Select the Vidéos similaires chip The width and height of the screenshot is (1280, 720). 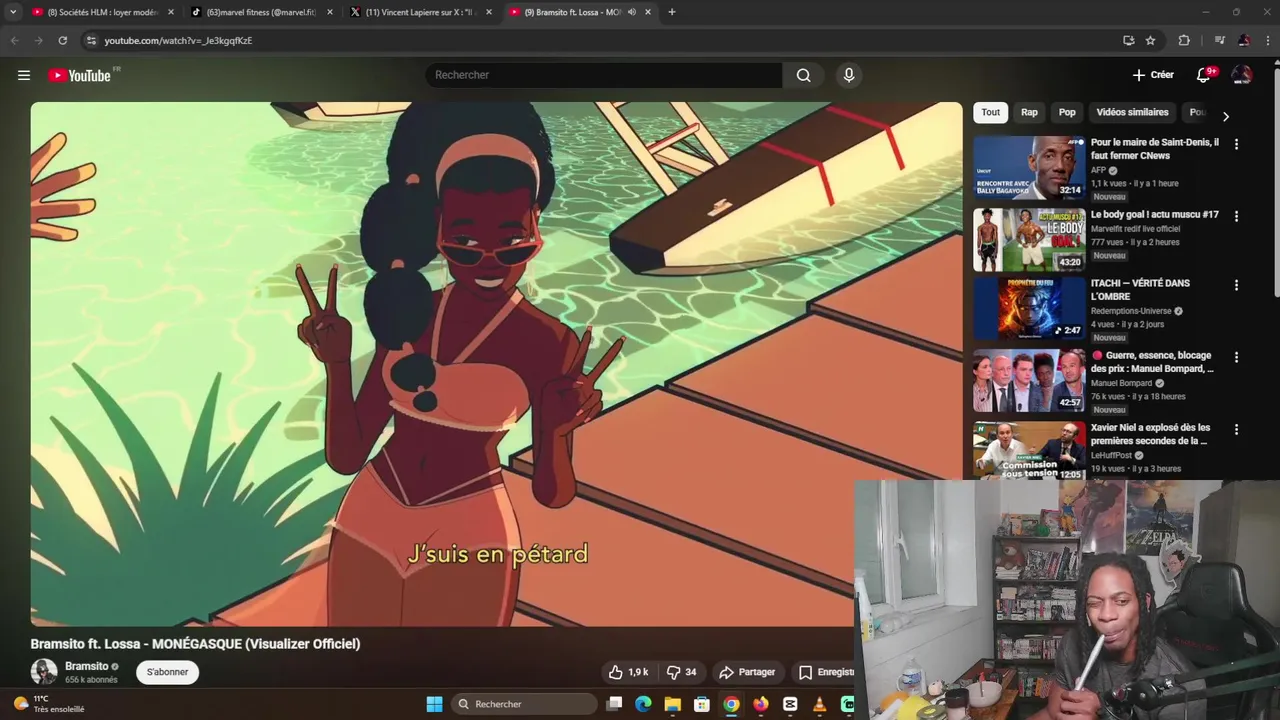pos(1132,112)
